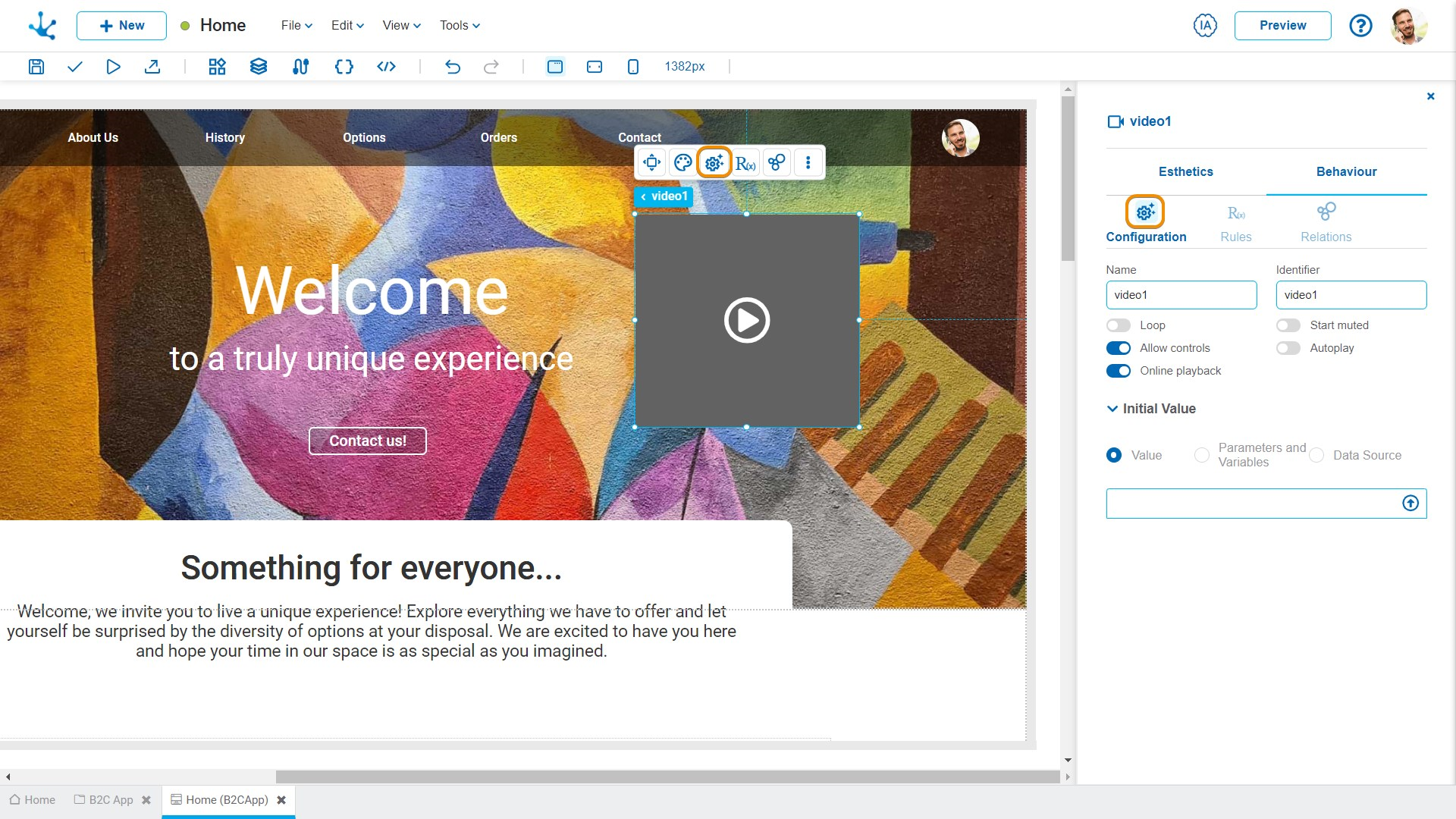The height and width of the screenshot is (819, 1456).
Task: Click the Preview button
Action: (x=1282, y=26)
